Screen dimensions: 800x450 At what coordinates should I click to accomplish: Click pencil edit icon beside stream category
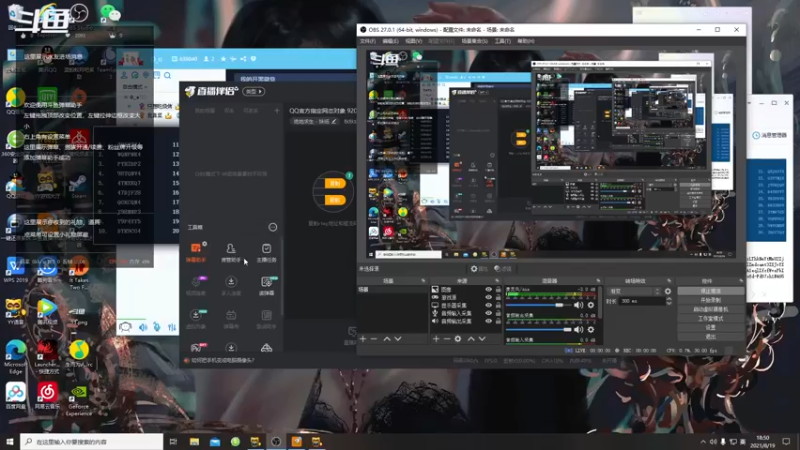pos(334,121)
